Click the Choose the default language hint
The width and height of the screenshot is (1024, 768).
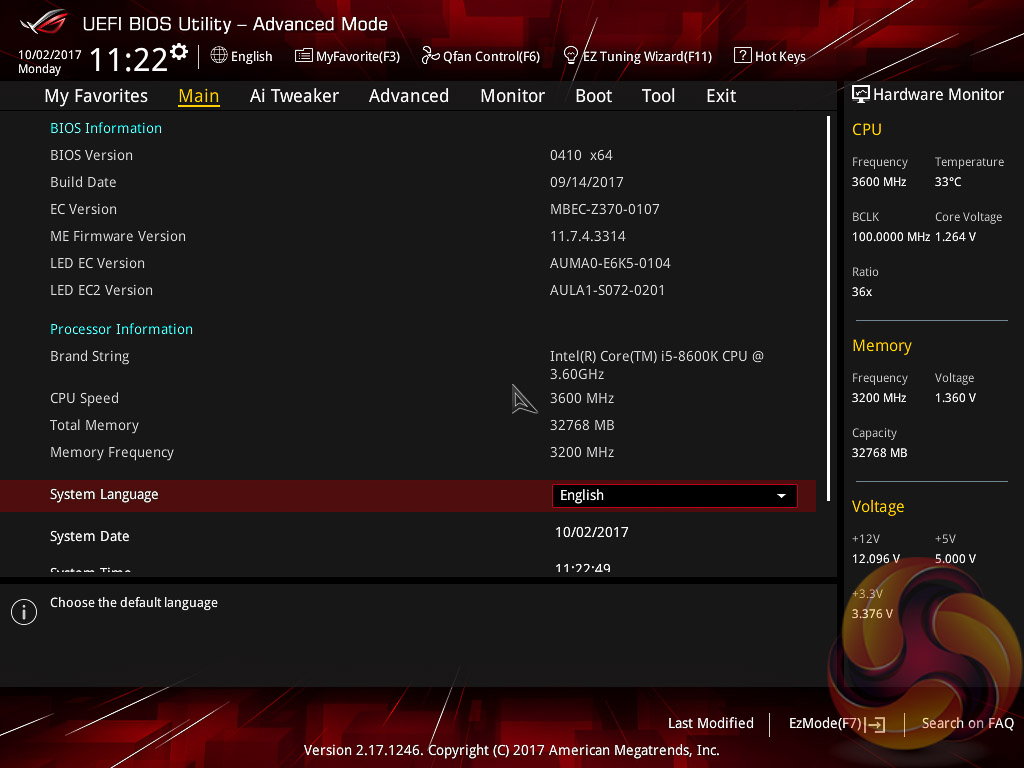(x=134, y=603)
